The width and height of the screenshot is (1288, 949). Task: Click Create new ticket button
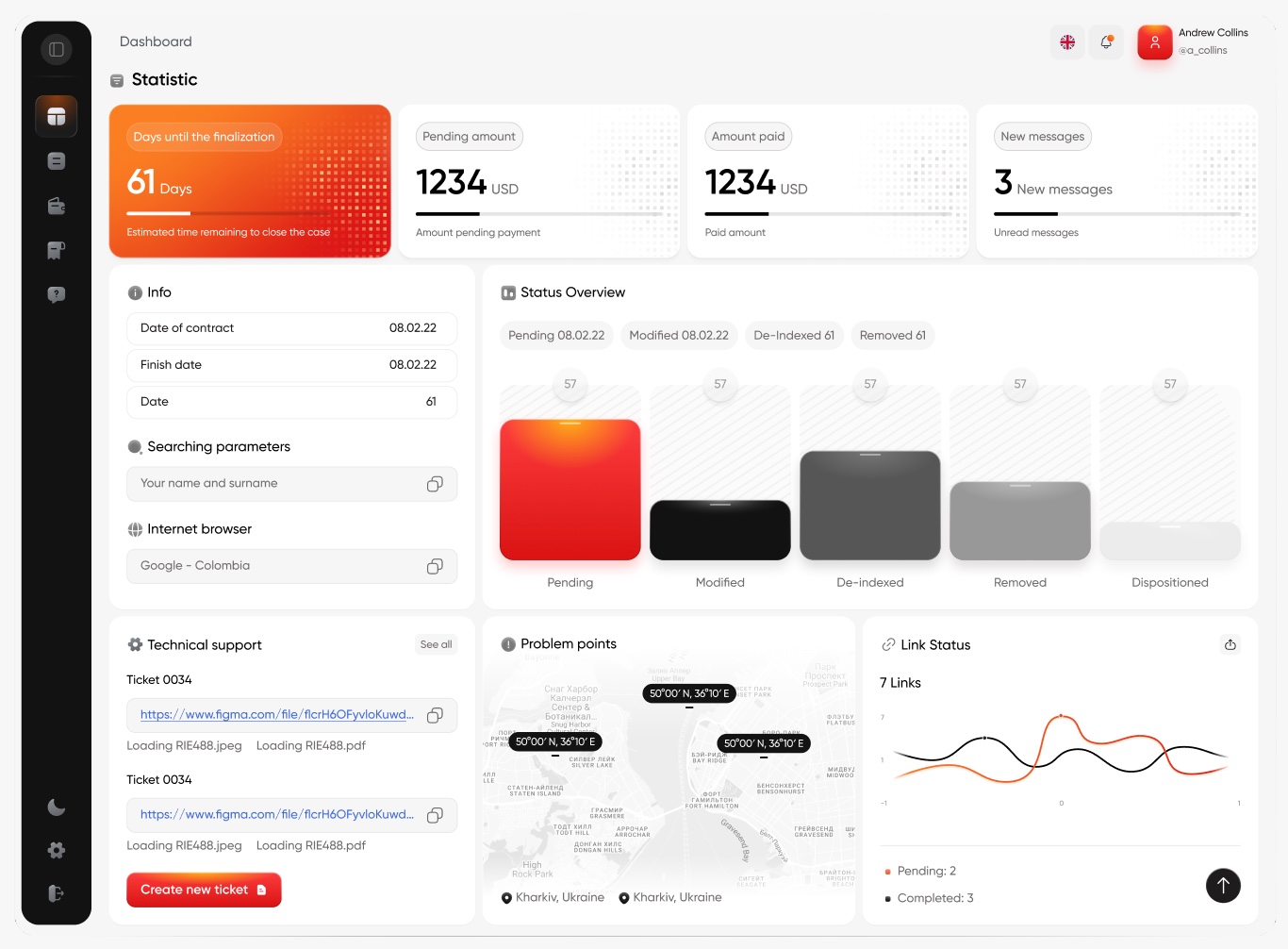click(204, 890)
